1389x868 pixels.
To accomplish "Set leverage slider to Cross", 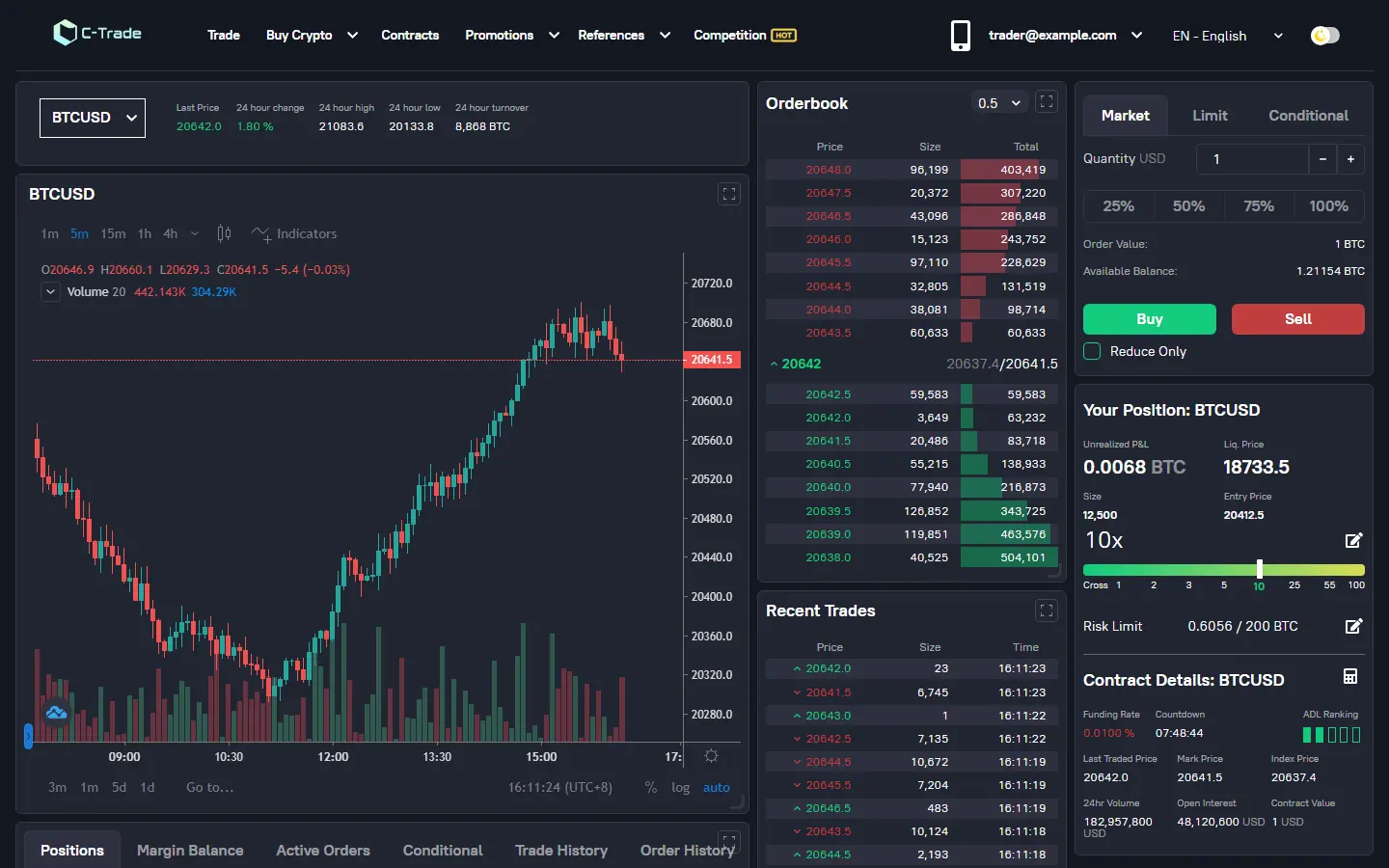I will 1096,584.
